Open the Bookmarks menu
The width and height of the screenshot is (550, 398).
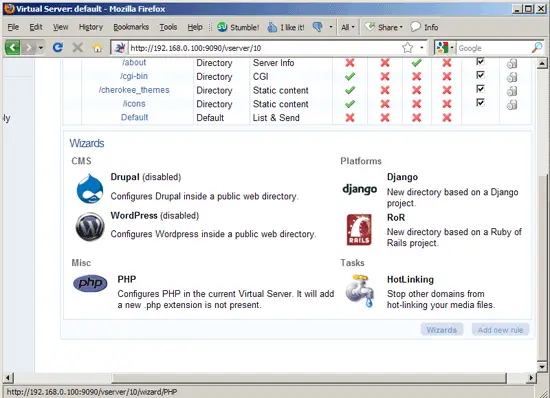click(x=131, y=27)
